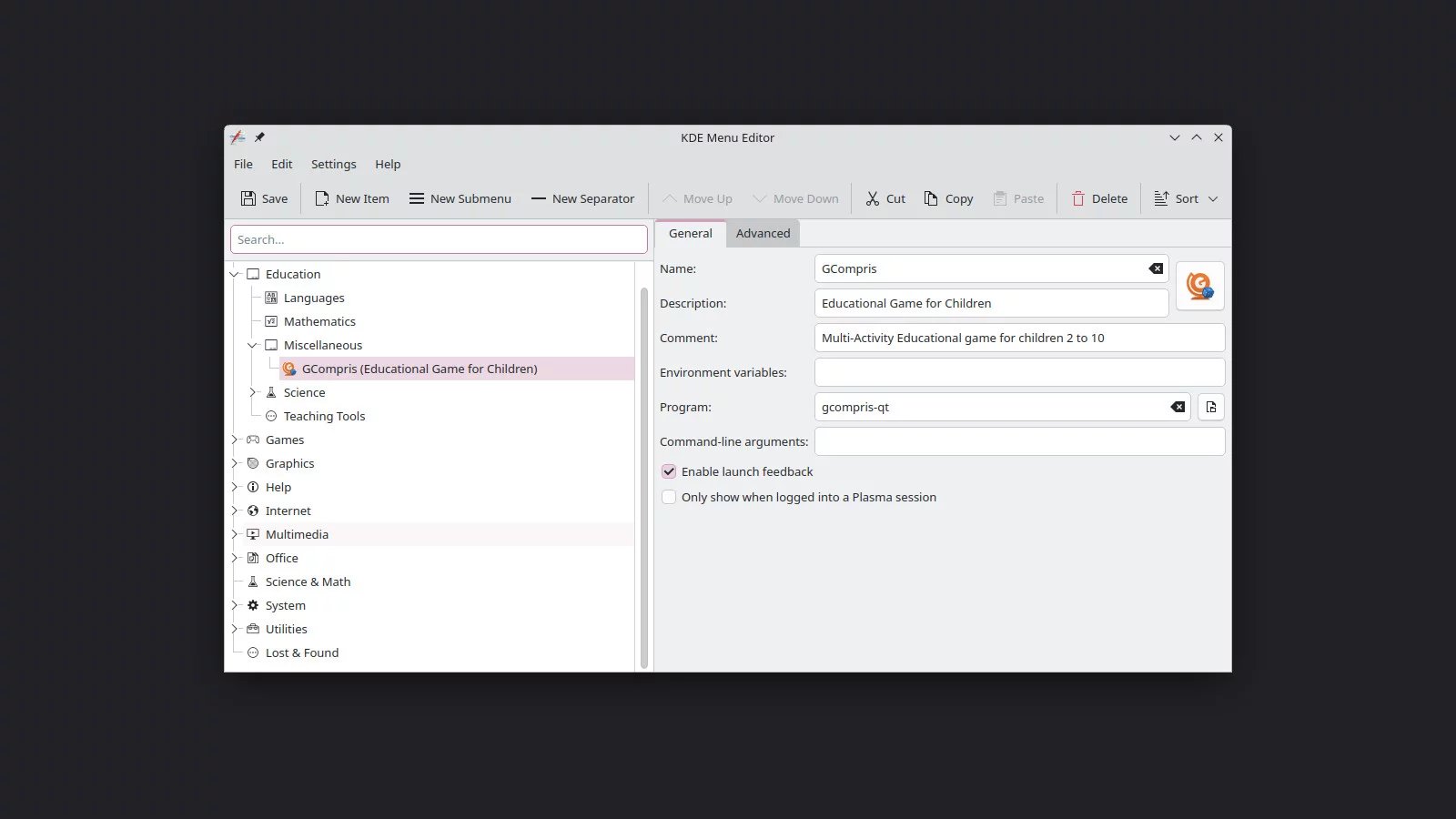Click the Save toolbar button
The height and width of the screenshot is (819, 1456).
pos(264,198)
